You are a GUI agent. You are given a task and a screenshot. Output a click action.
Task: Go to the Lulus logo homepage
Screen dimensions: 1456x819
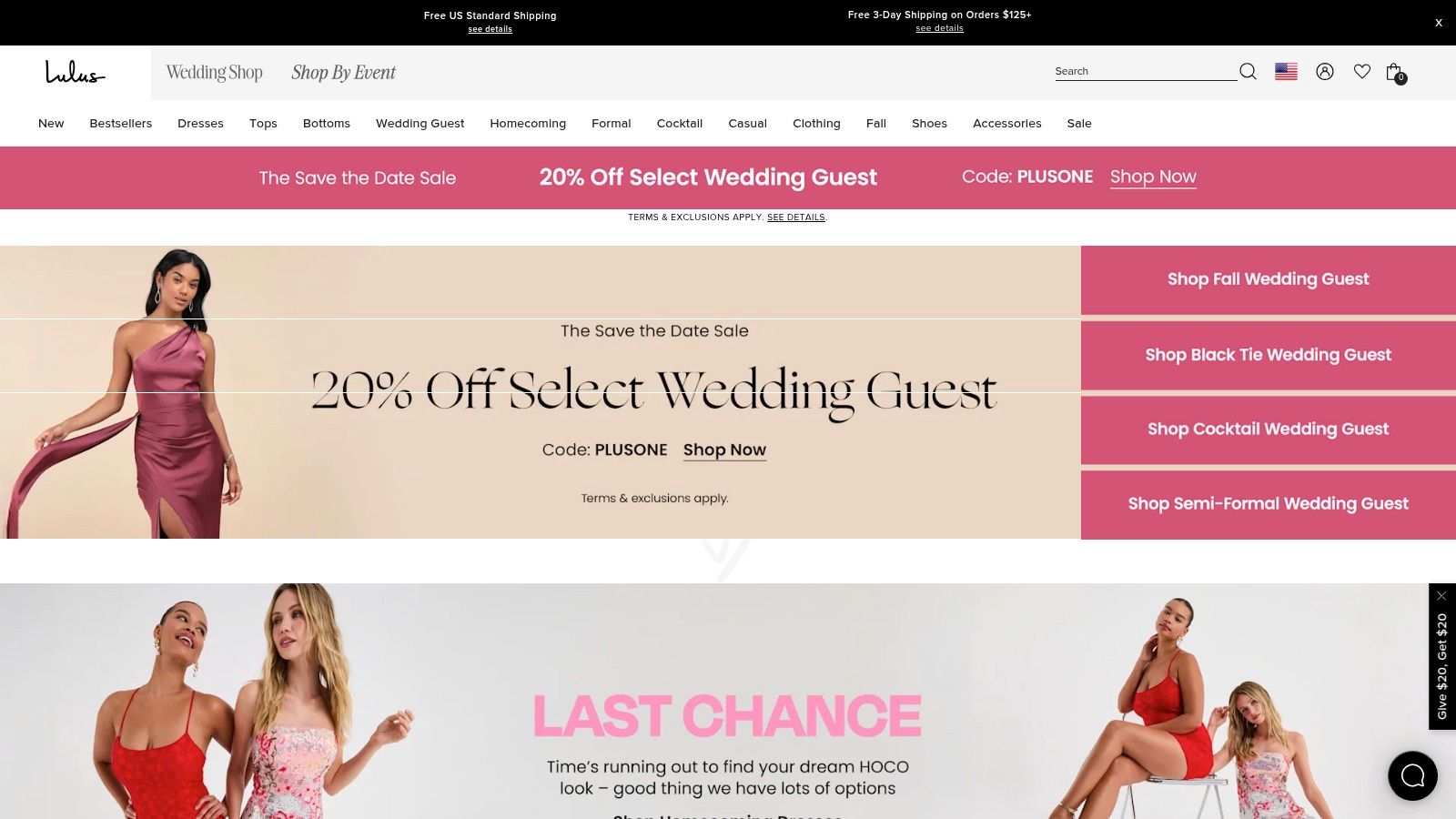[x=75, y=72]
